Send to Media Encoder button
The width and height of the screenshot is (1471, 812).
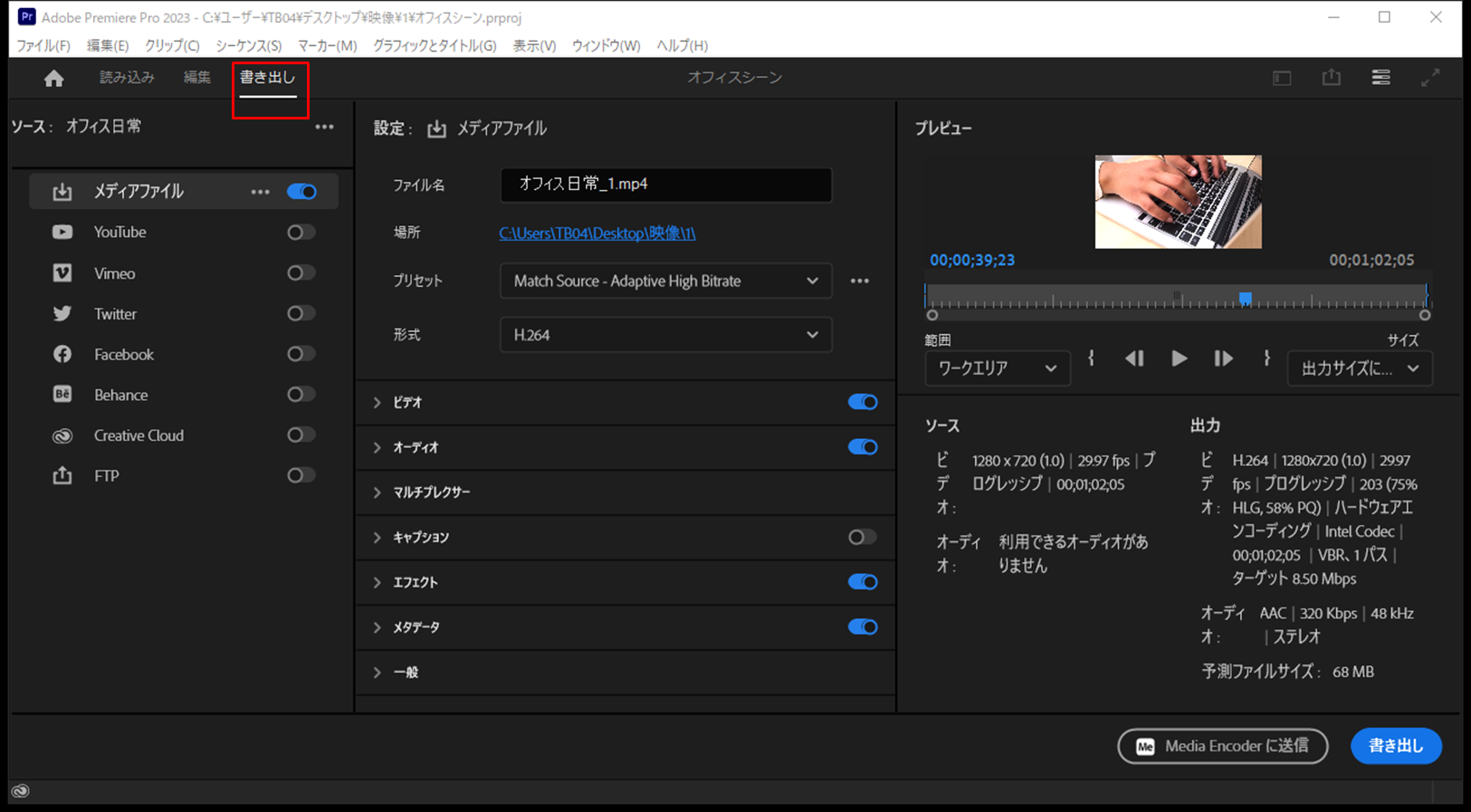click(1223, 746)
